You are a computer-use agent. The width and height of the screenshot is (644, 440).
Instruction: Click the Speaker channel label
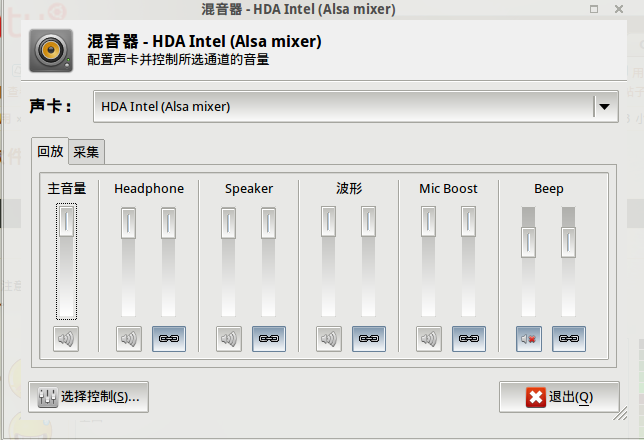pos(249,189)
